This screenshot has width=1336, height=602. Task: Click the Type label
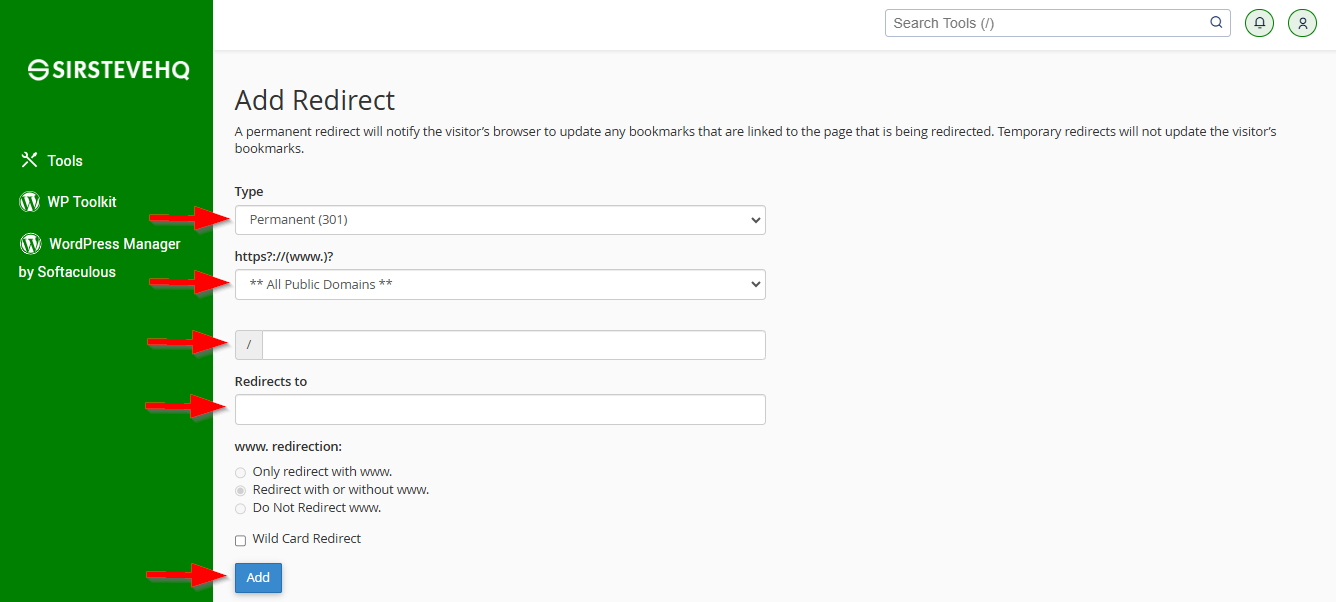[249, 191]
